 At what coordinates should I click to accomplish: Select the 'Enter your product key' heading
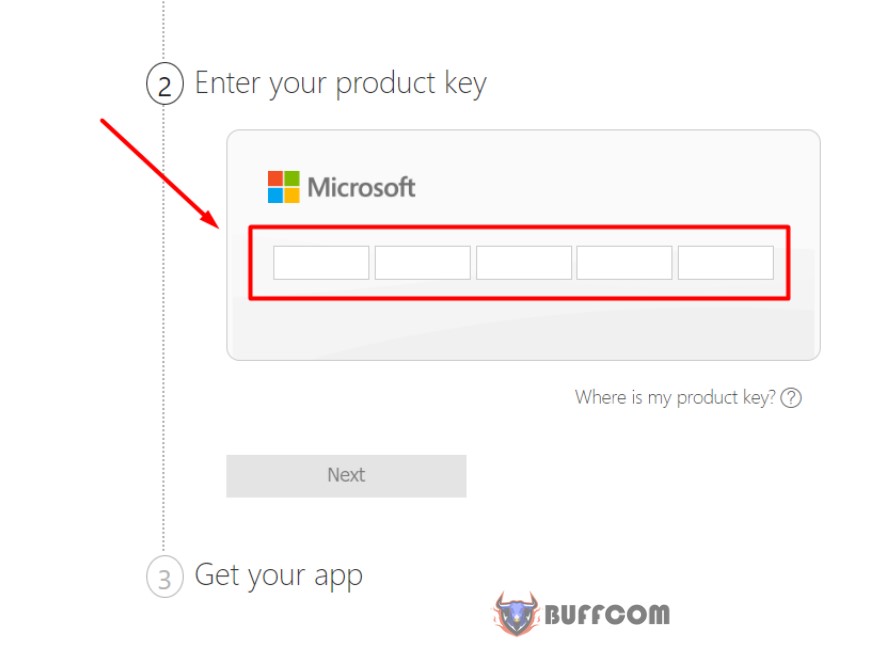(x=340, y=84)
